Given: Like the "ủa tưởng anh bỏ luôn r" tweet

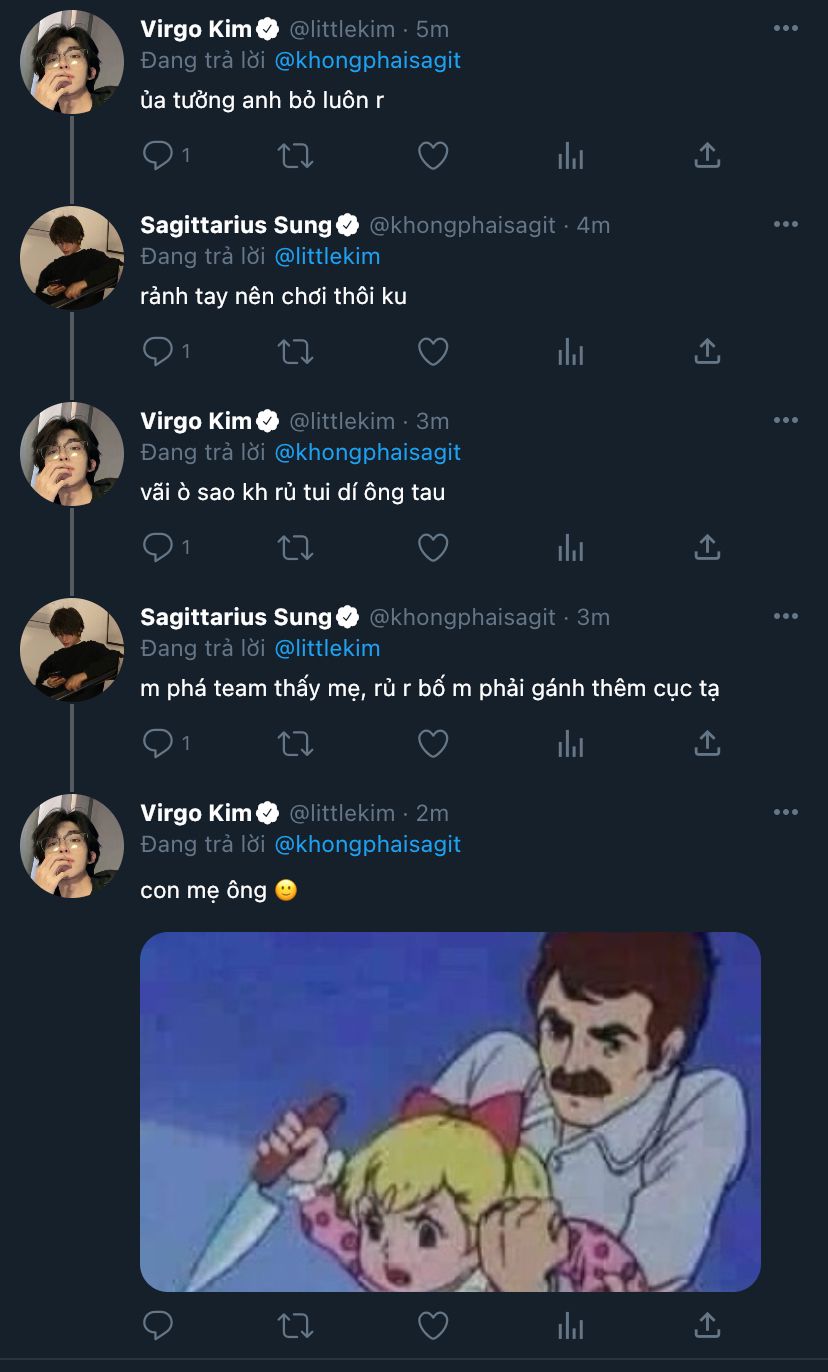Looking at the screenshot, I should coord(432,156).
